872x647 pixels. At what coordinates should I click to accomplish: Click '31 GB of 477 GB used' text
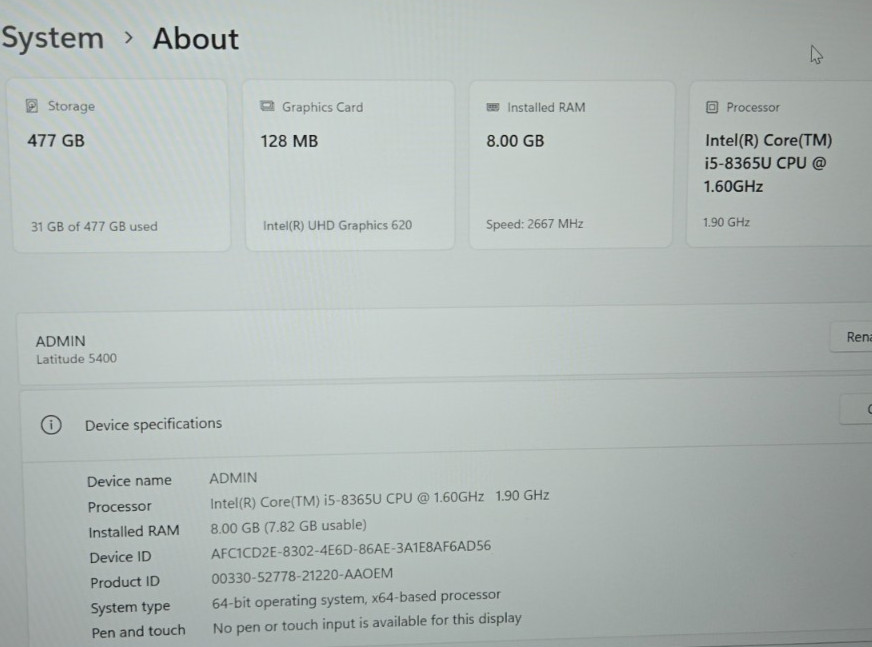click(x=94, y=226)
